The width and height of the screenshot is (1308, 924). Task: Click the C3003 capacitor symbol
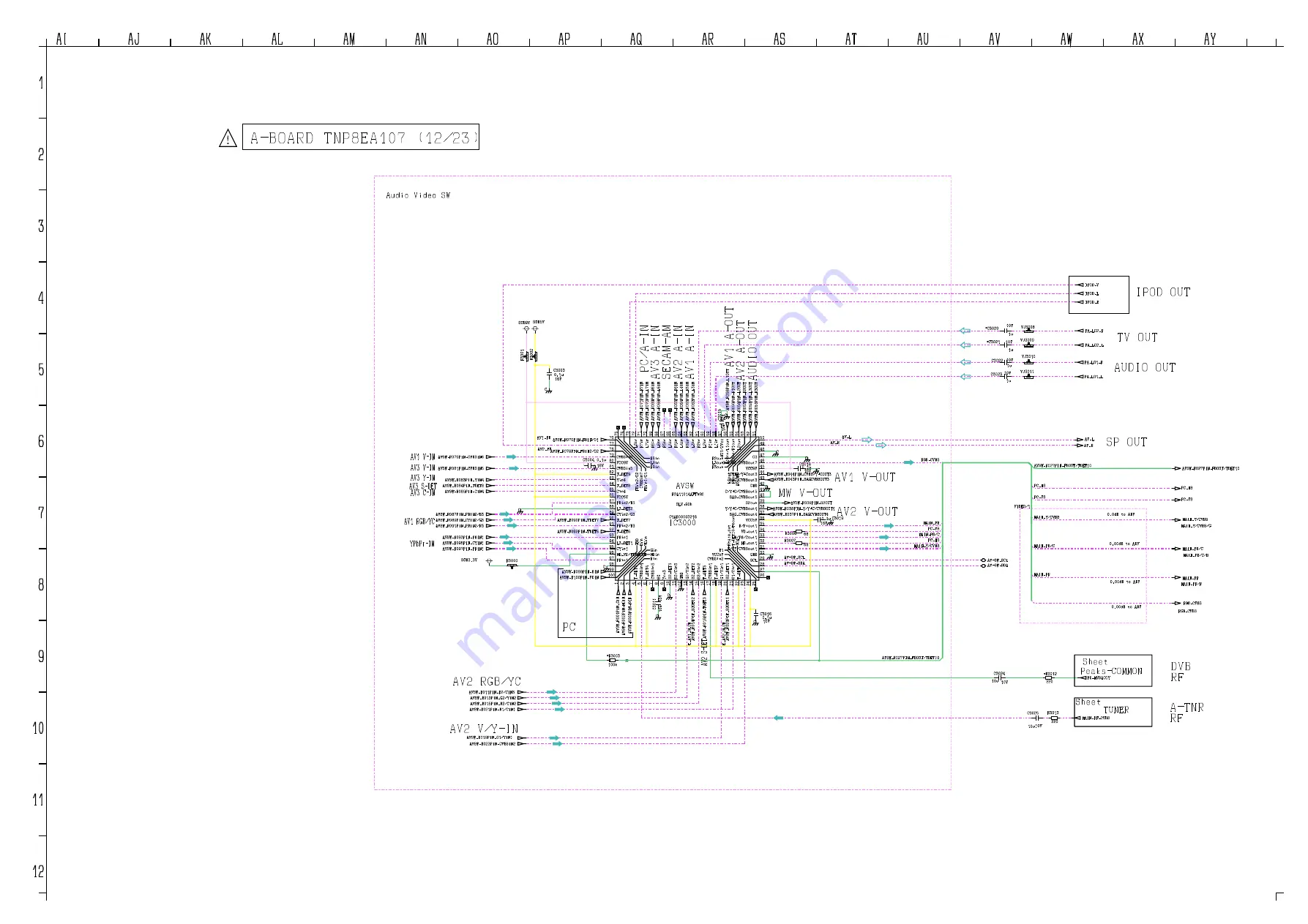[549, 373]
